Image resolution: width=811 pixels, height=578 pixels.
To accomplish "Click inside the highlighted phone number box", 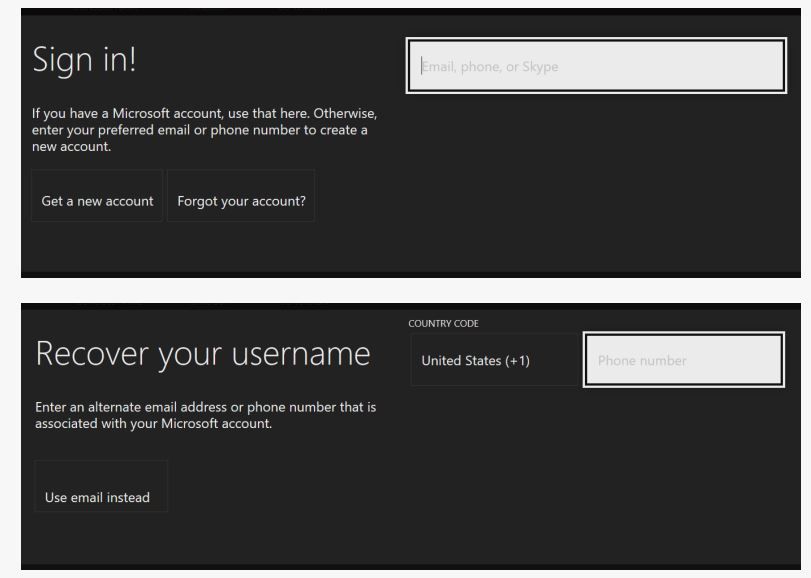I will 683,358.
